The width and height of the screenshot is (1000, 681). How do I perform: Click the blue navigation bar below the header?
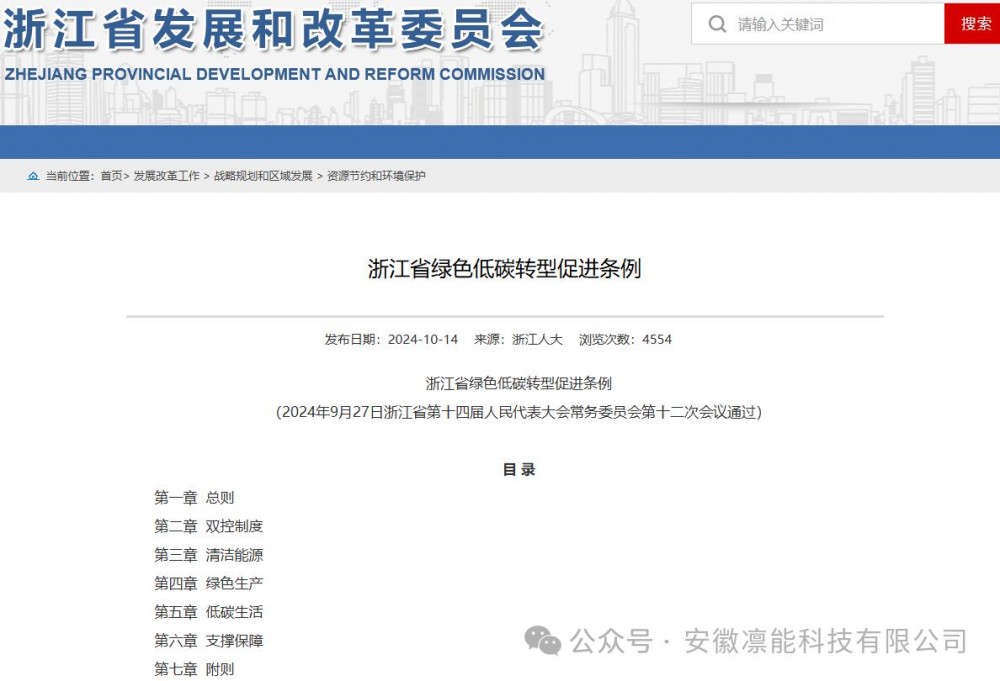[x=500, y=138]
